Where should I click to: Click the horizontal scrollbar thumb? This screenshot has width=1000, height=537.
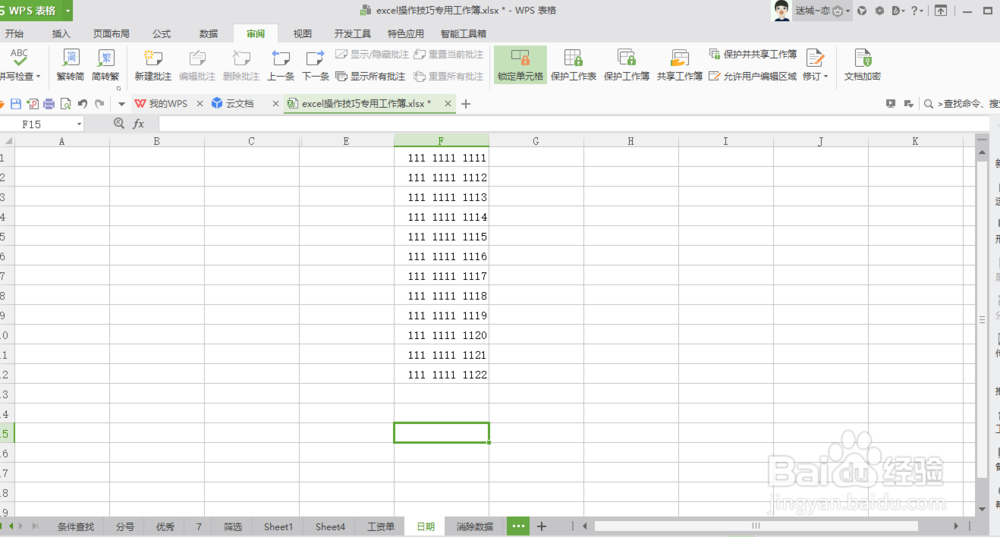click(x=756, y=526)
